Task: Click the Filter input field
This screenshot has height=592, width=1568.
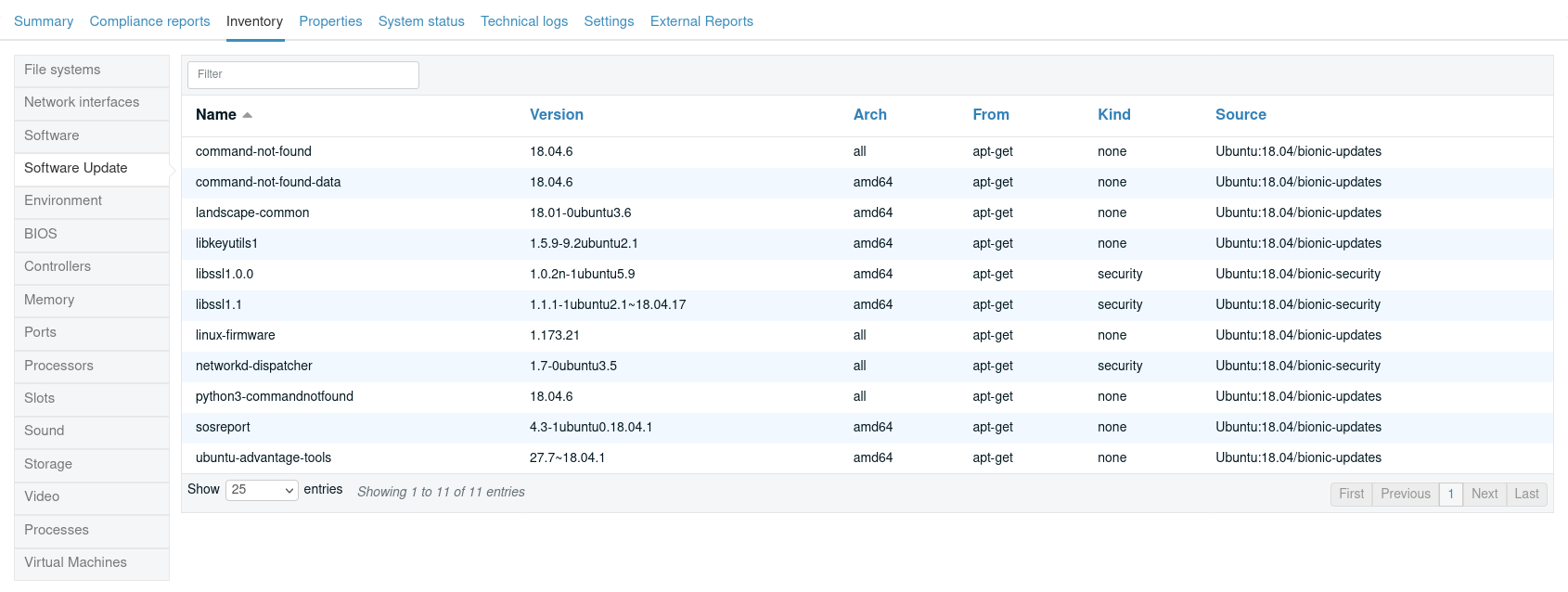Action: (x=303, y=74)
